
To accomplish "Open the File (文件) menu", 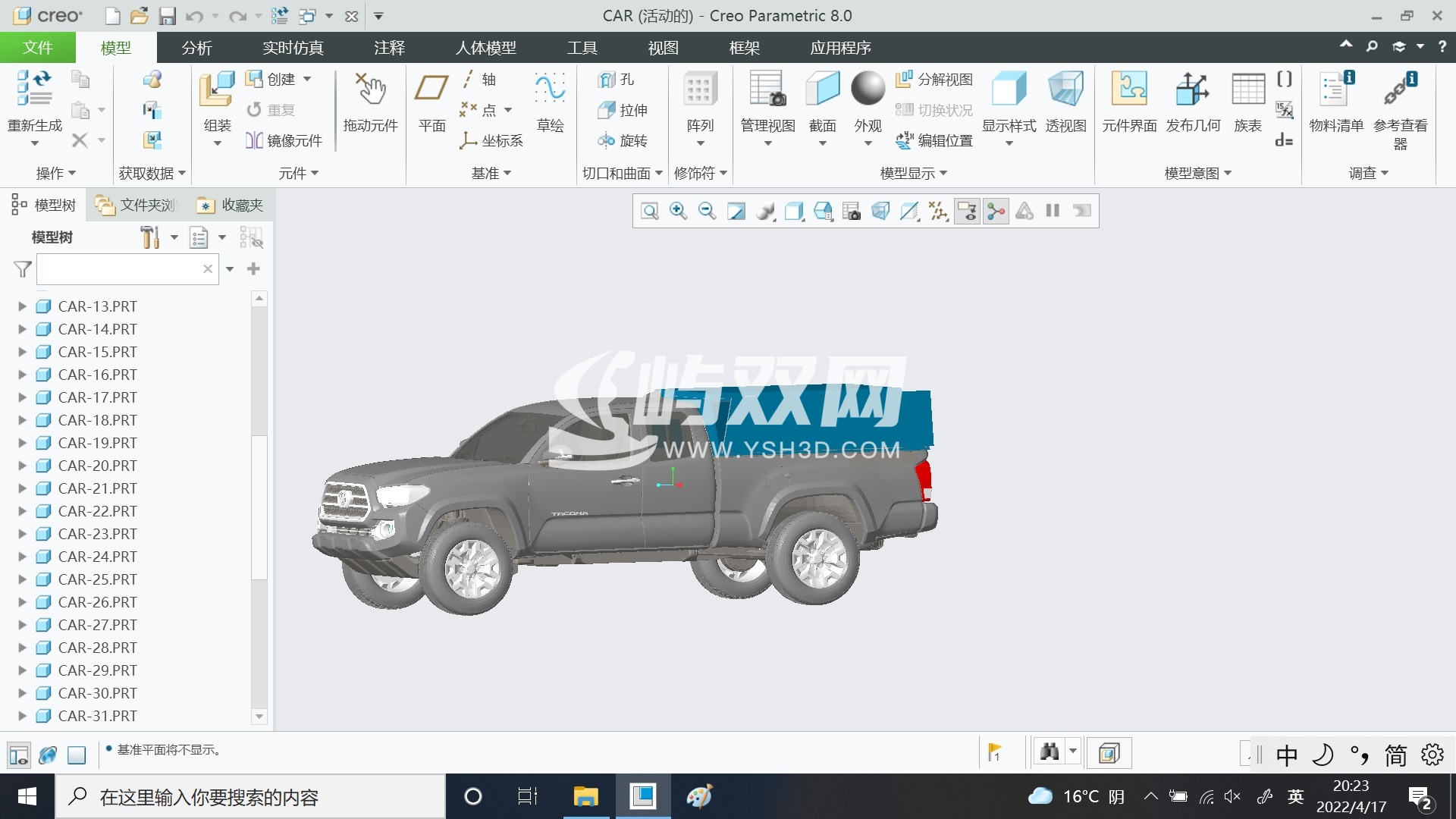I will [x=37, y=48].
